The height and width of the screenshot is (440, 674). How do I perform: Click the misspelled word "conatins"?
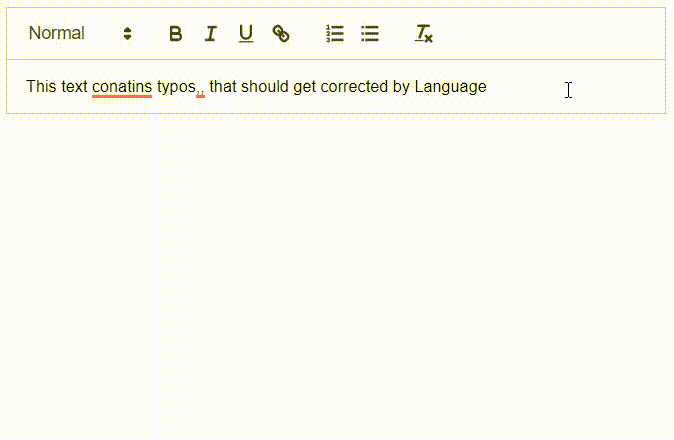(122, 87)
